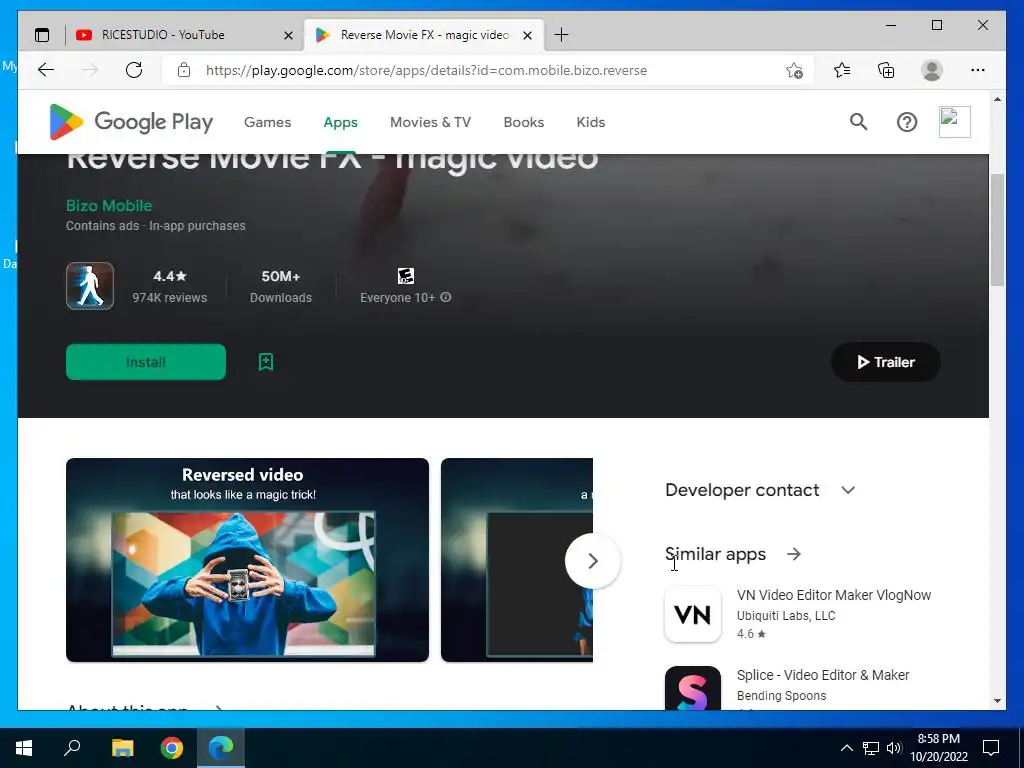Open the Reversed video screenshot thumbnail
Screen dimensions: 1024x768
click(248, 560)
